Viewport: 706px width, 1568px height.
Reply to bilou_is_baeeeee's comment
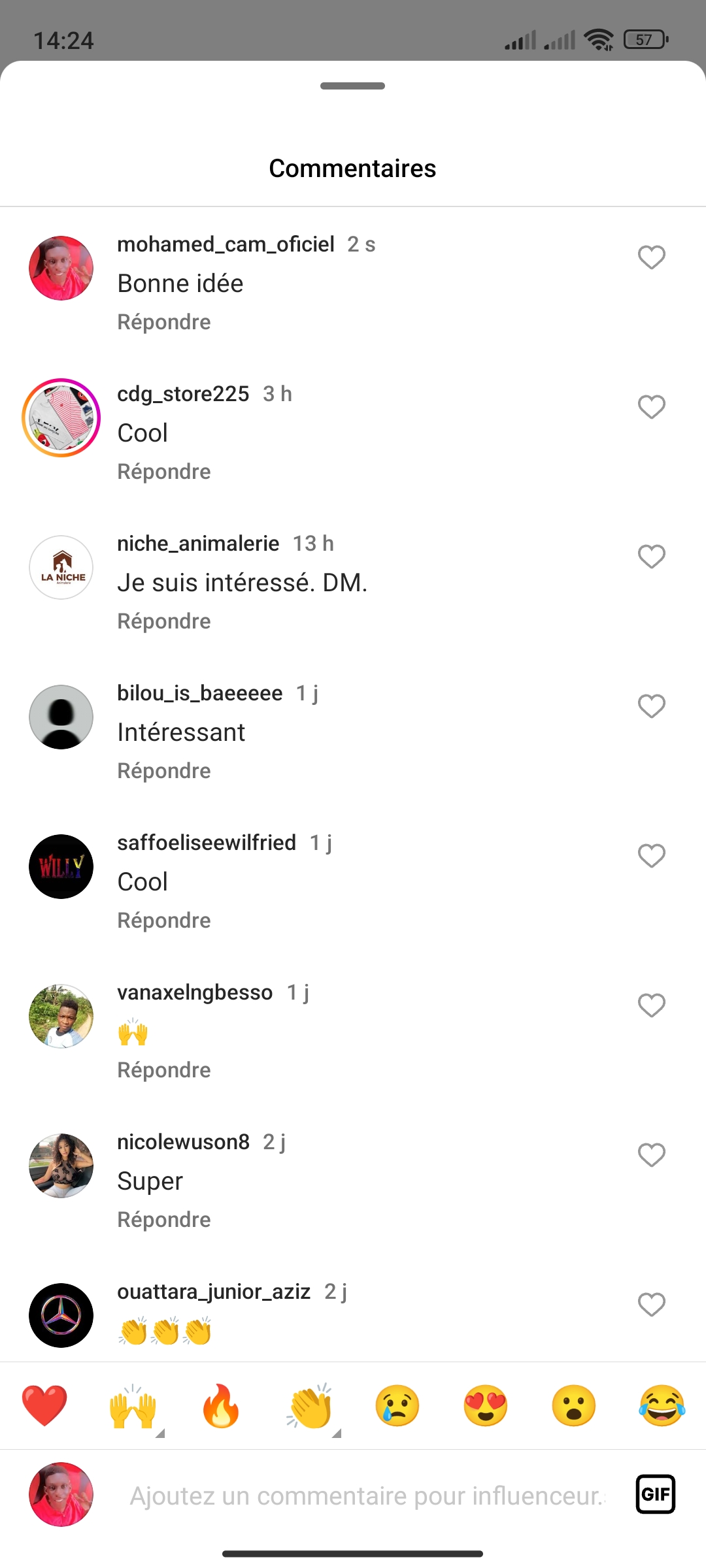[x=164, y=771]
